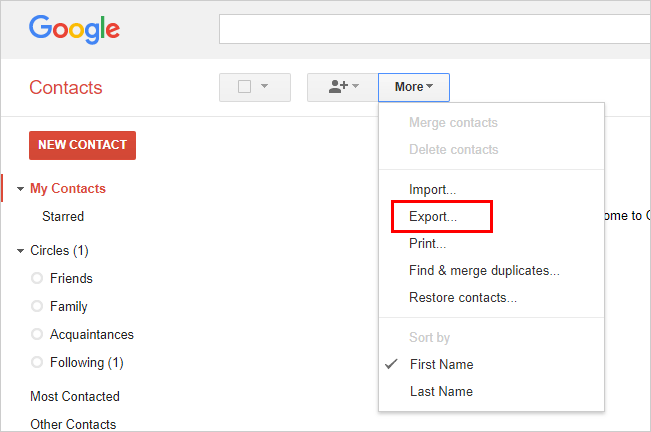Open the Starred contacts group
This screenshot has height=432, width=651.
pos(63,216)
